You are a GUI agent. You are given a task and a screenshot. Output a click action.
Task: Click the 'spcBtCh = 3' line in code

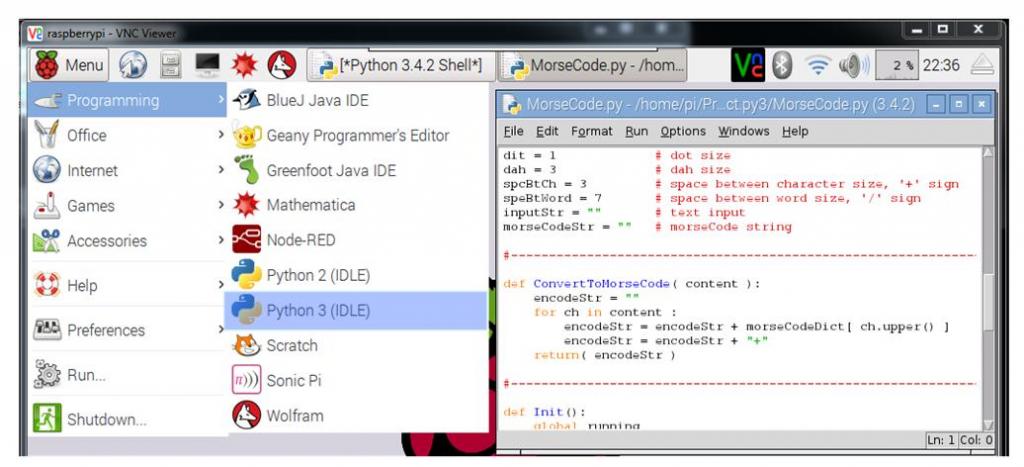click(545, 184)
